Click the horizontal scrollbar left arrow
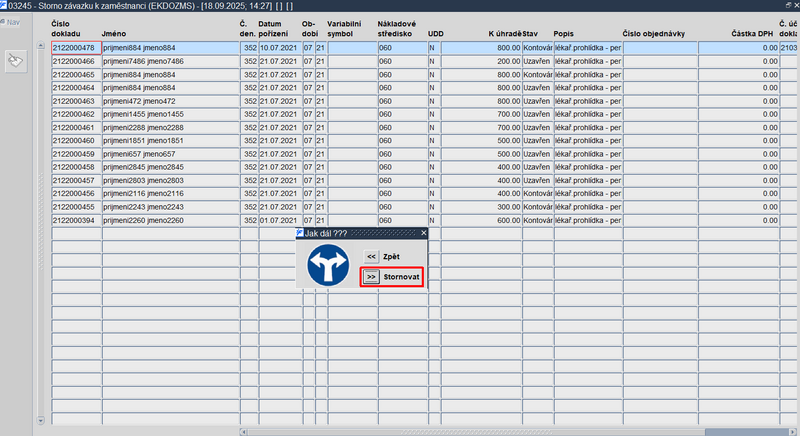800x436 pixels. pos(243,432)
